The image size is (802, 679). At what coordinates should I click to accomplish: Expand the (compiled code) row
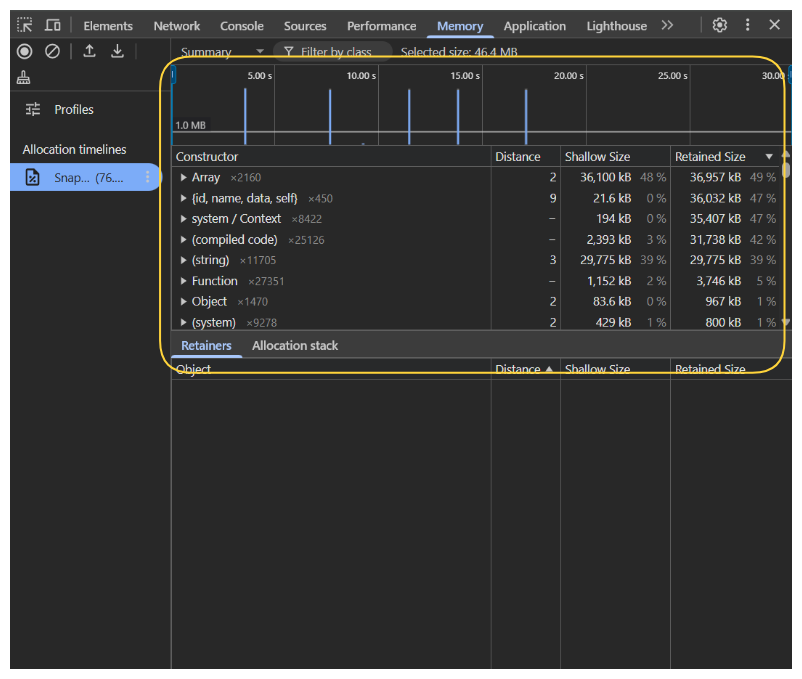point(183,240)
